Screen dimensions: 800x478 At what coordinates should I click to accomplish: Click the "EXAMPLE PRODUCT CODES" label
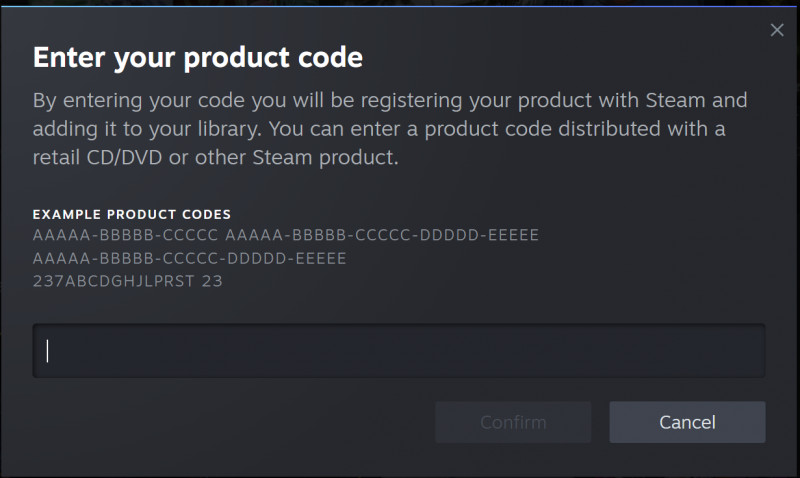[x=132, y=214]
